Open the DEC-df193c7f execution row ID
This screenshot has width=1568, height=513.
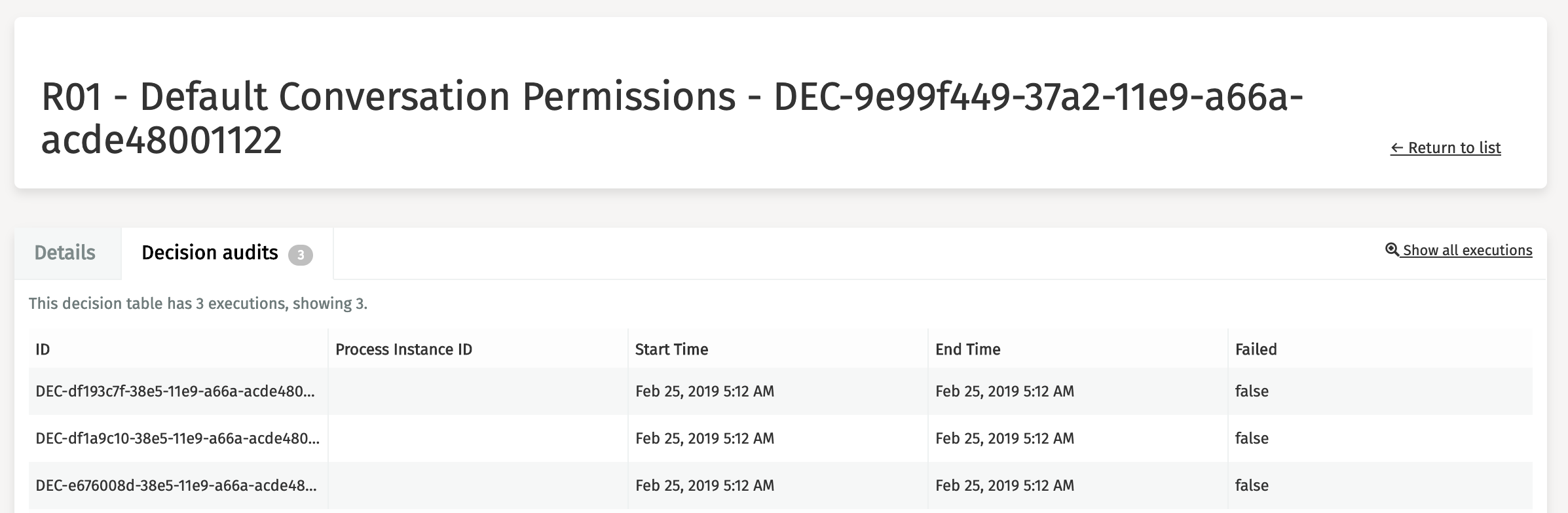point(175,391)
